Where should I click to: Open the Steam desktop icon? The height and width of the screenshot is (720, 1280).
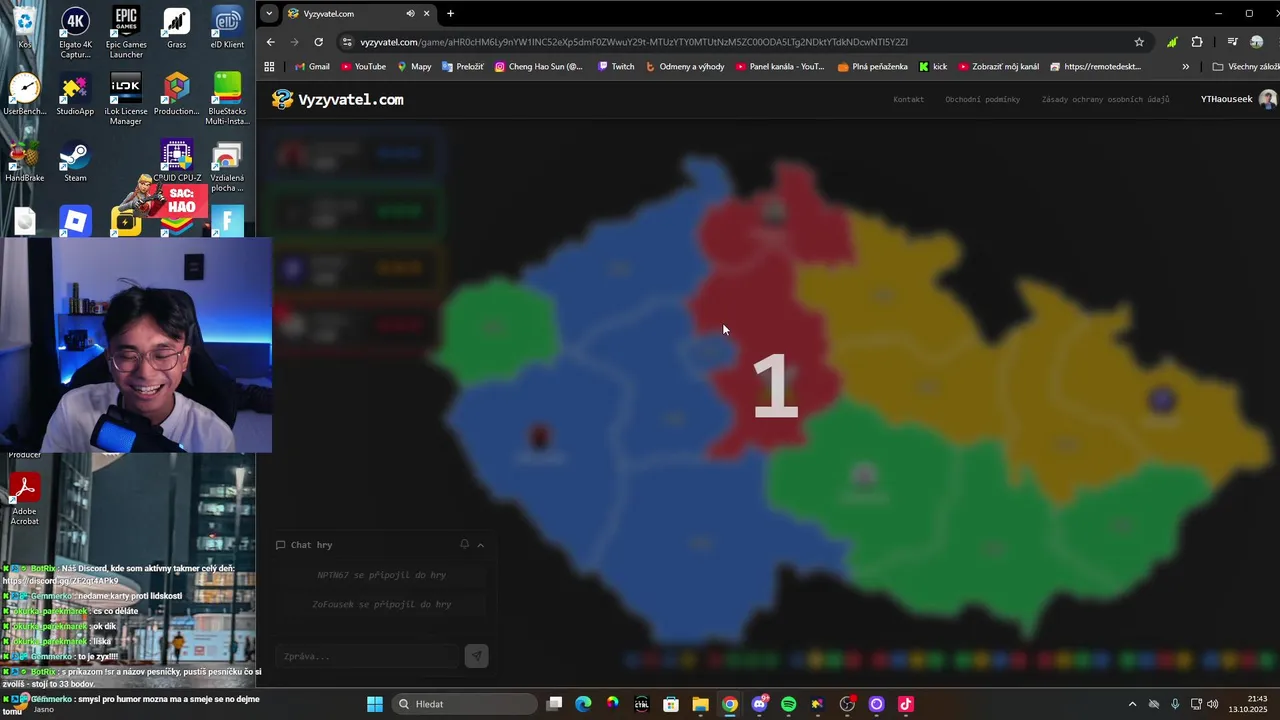point(75,161)
